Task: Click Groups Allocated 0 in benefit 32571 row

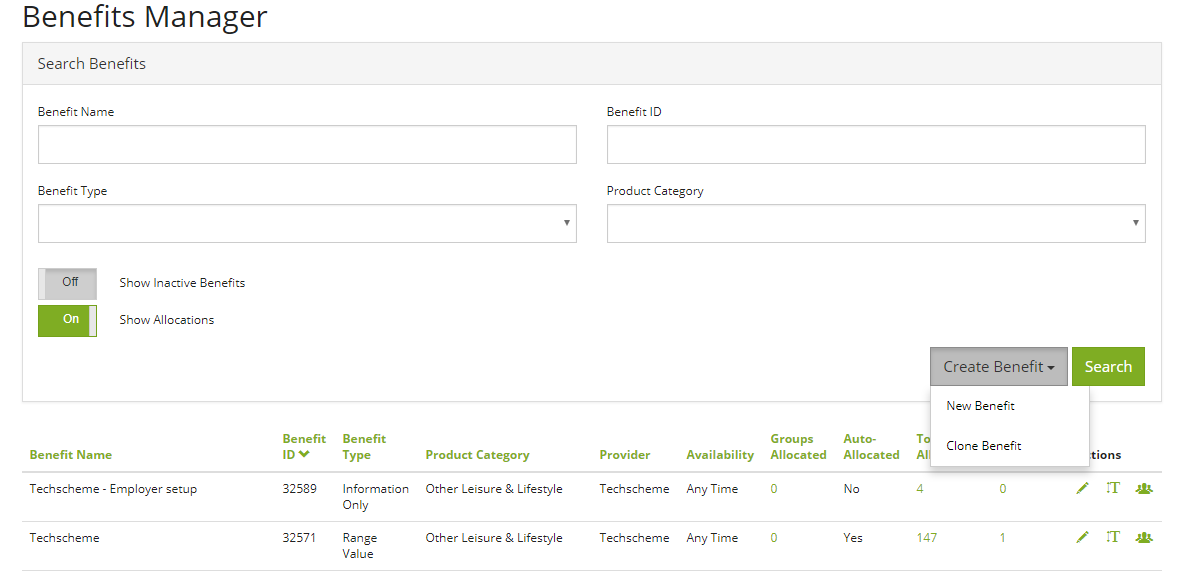Action: pyautogui.click(x=773, y=538)
